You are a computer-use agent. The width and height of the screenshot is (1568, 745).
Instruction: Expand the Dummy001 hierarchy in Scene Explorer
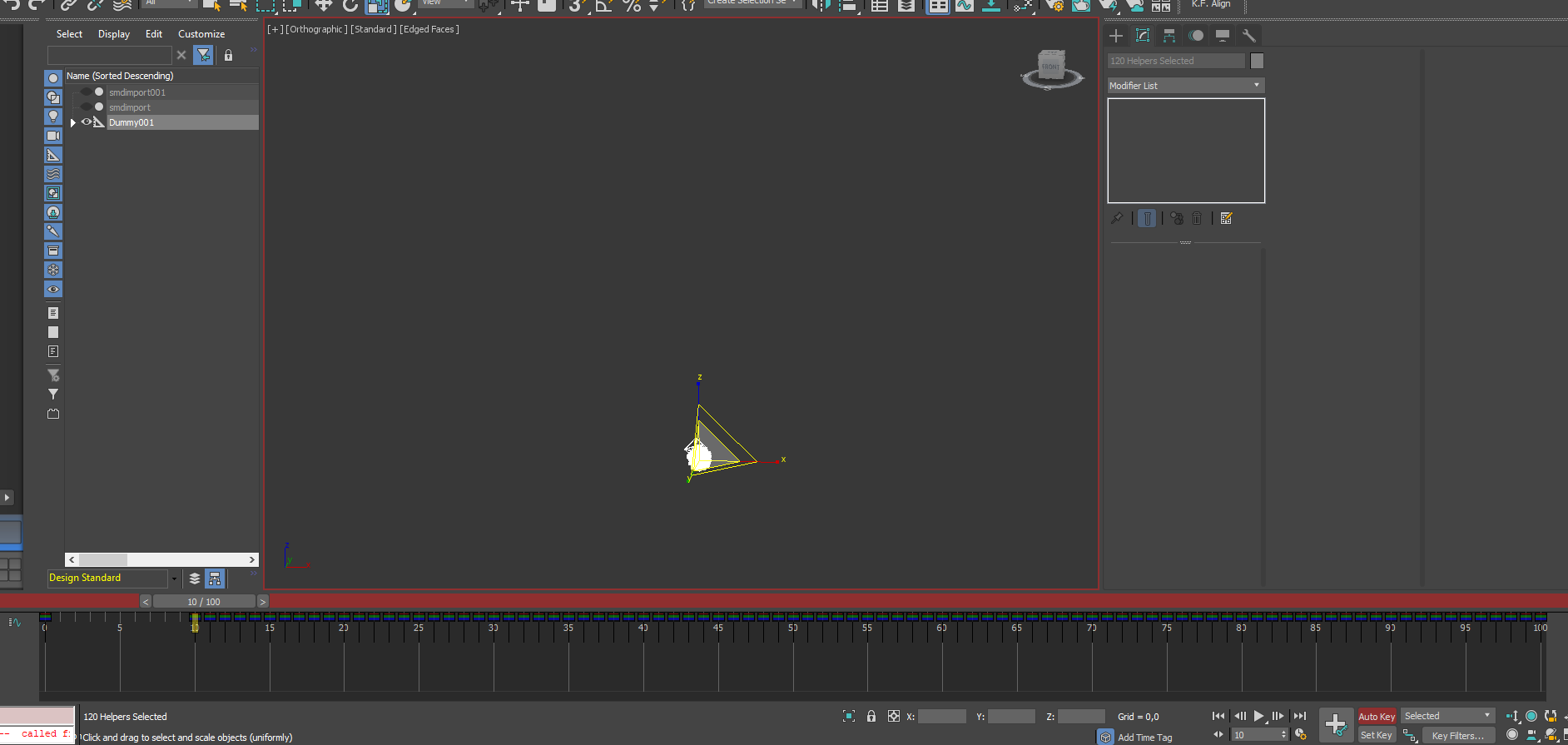tap(73, 122)
